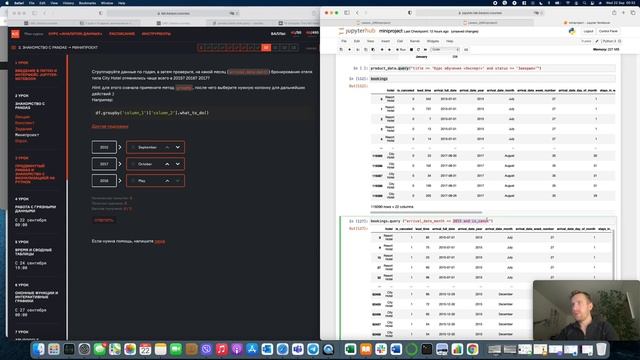This screenshot has width=640, height=360.
Task: Open the Jupyter Cell menu
Action: [x=400, y=41]
